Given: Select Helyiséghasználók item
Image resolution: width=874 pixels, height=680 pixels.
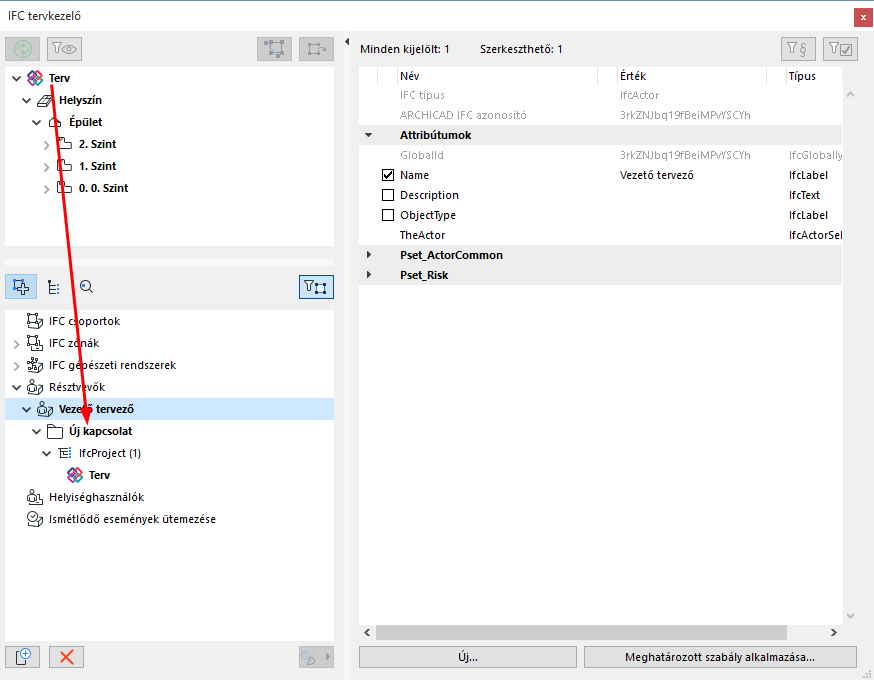Looking at the screenshot, I should pos(96,497).
